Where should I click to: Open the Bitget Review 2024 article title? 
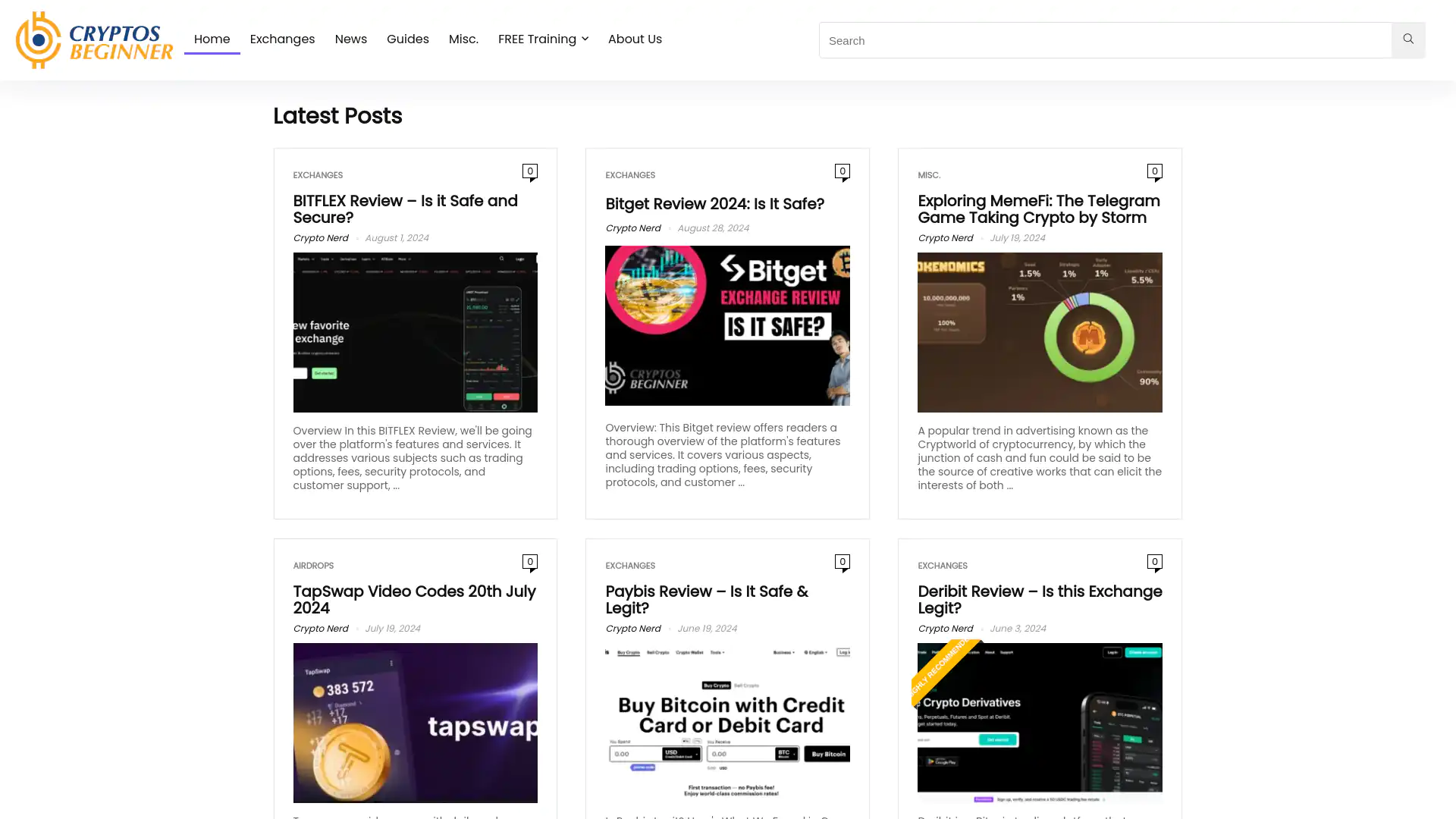coord(714,204)
